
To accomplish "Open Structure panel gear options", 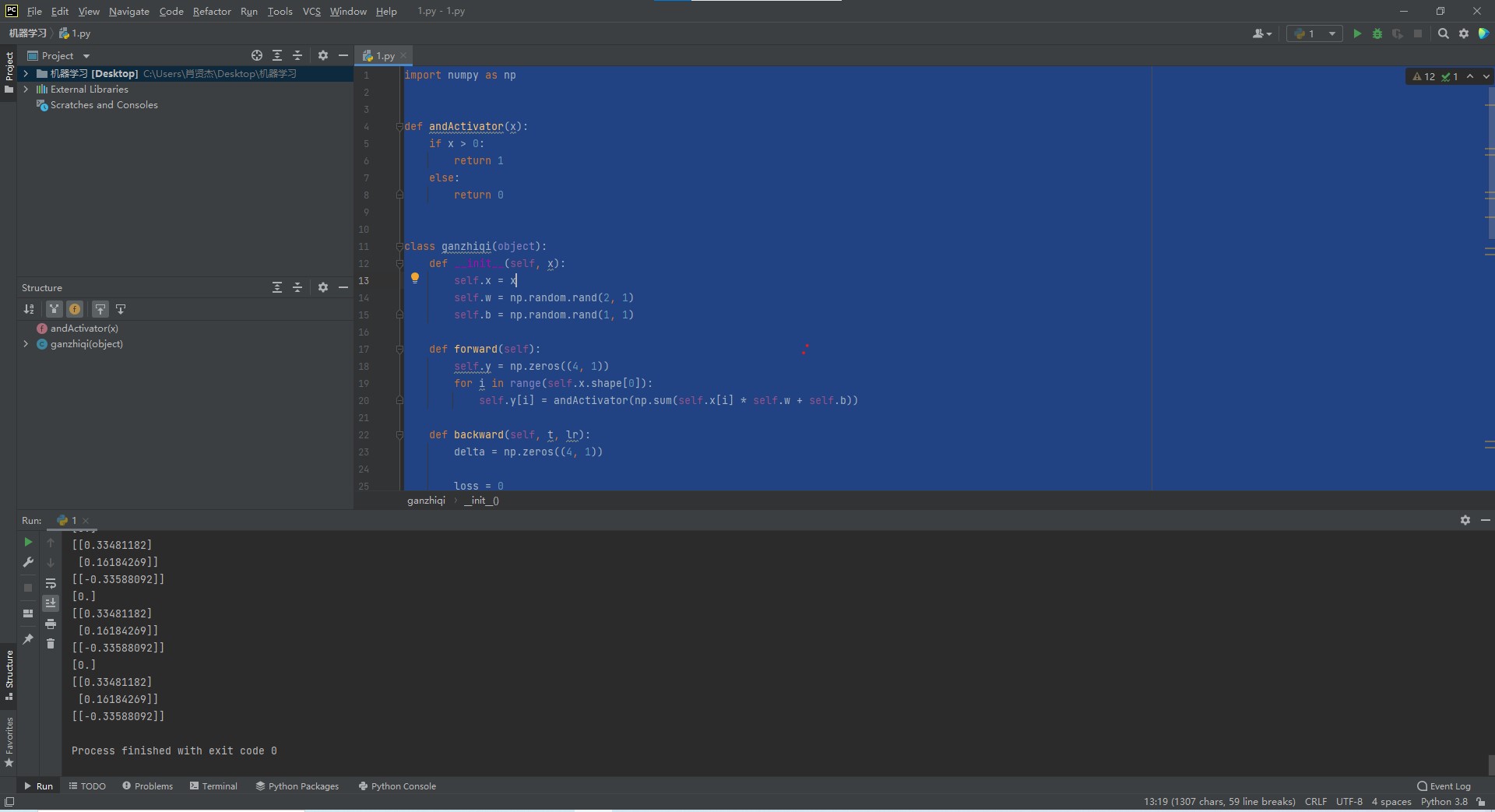I will point(323,287).
